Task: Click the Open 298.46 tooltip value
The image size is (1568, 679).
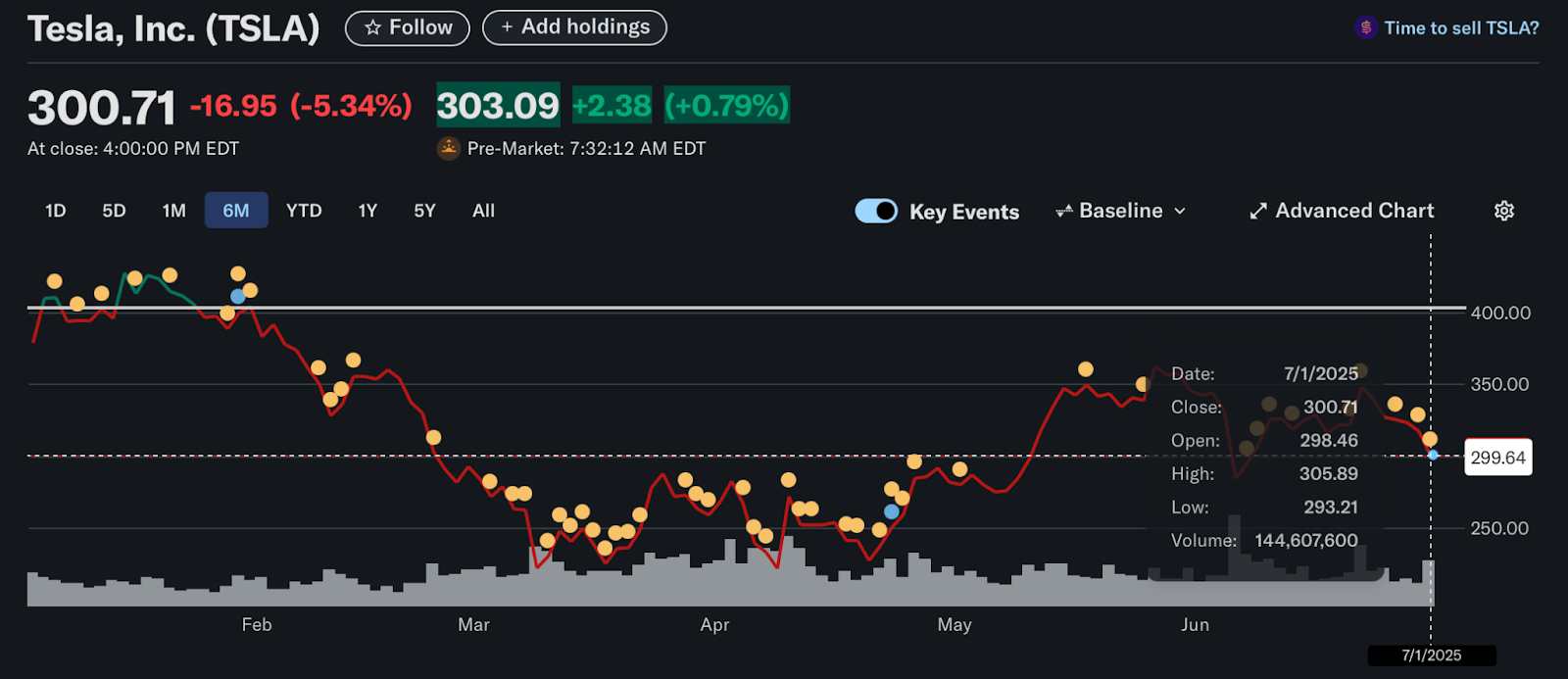Action: (x=1329, y=441)
